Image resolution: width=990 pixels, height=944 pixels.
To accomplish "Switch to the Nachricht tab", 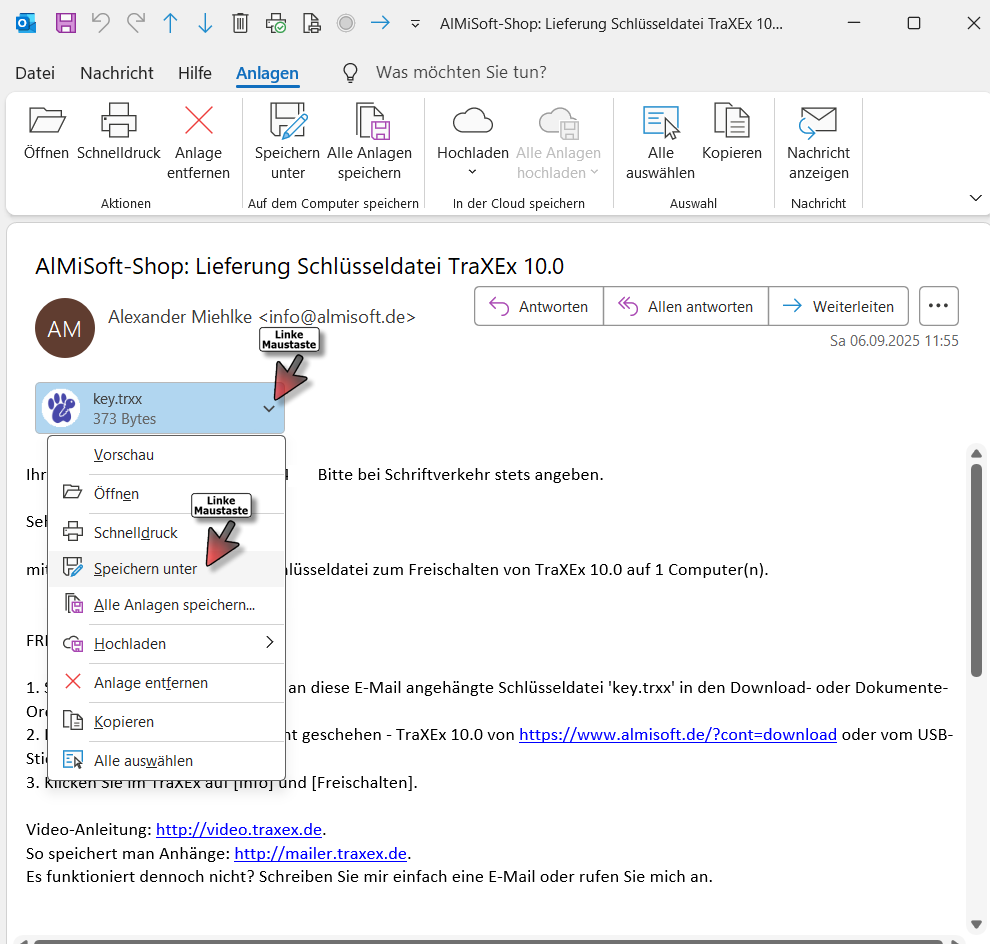I will point(117,73).
